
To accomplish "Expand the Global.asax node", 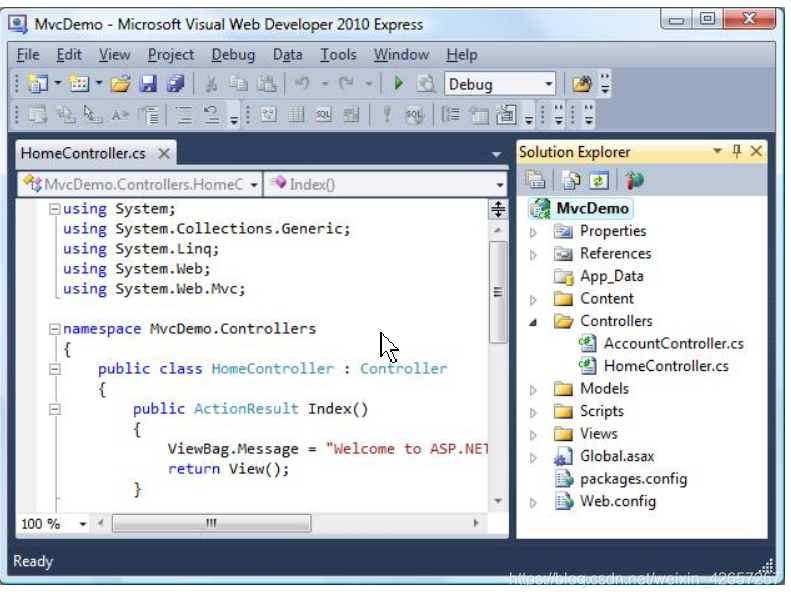I will click(533, 458).
